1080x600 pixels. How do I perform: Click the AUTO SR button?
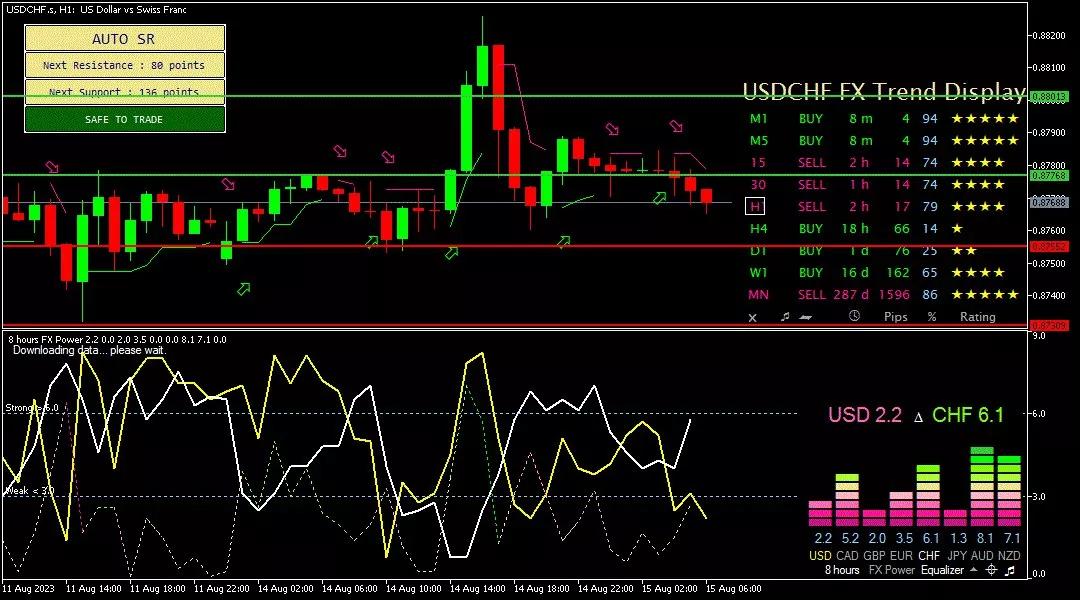click(125, 39)
